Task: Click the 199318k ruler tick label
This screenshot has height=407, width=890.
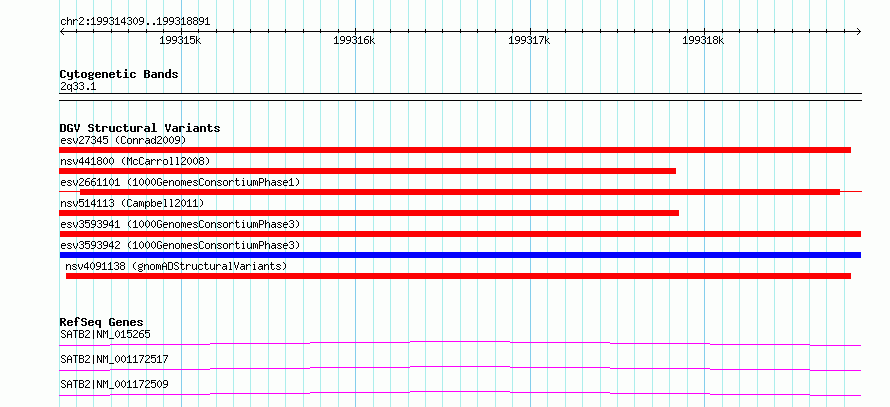Action: tap(703, 41)
